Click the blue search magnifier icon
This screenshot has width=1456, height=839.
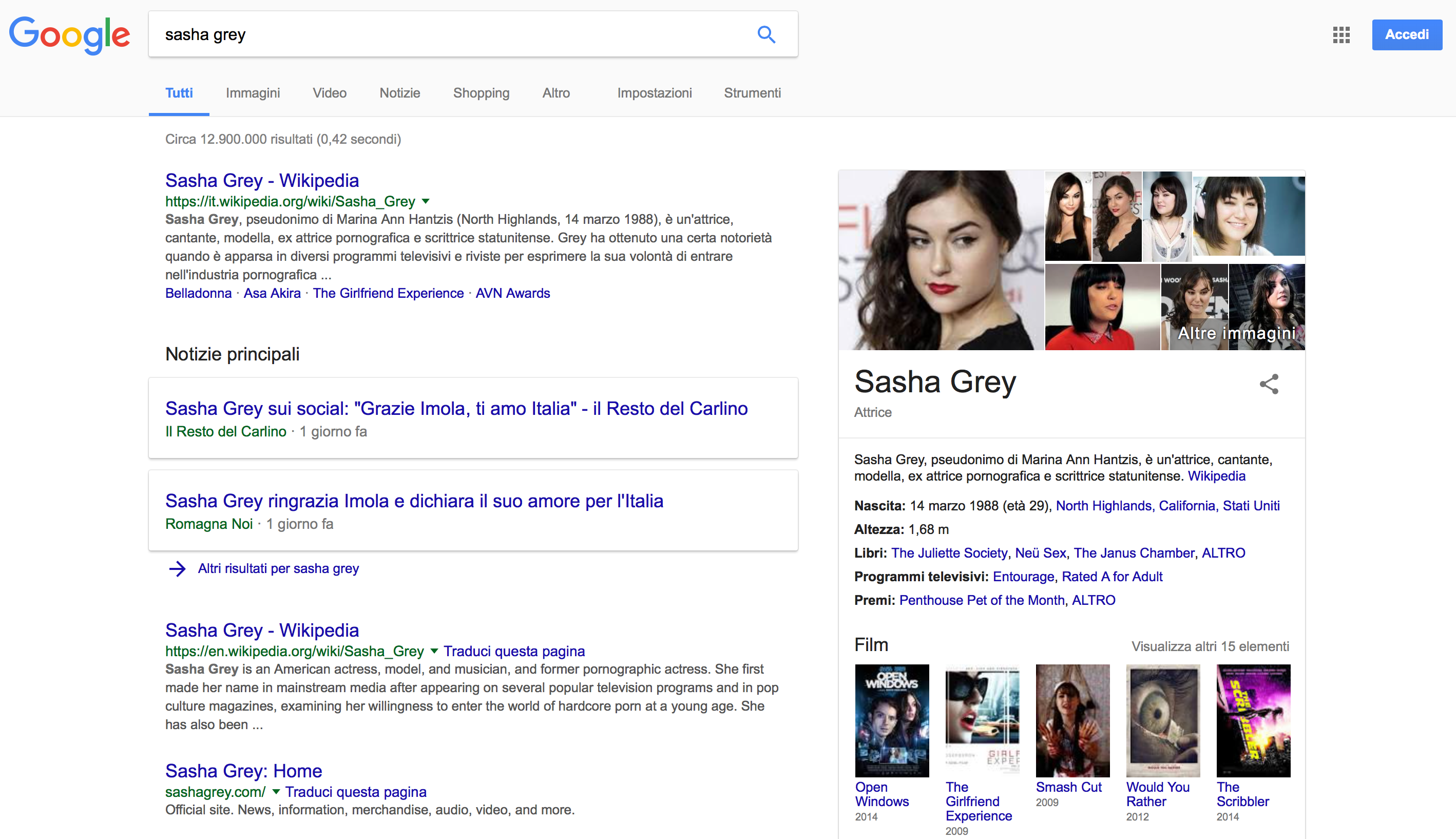tap(766, 34)
